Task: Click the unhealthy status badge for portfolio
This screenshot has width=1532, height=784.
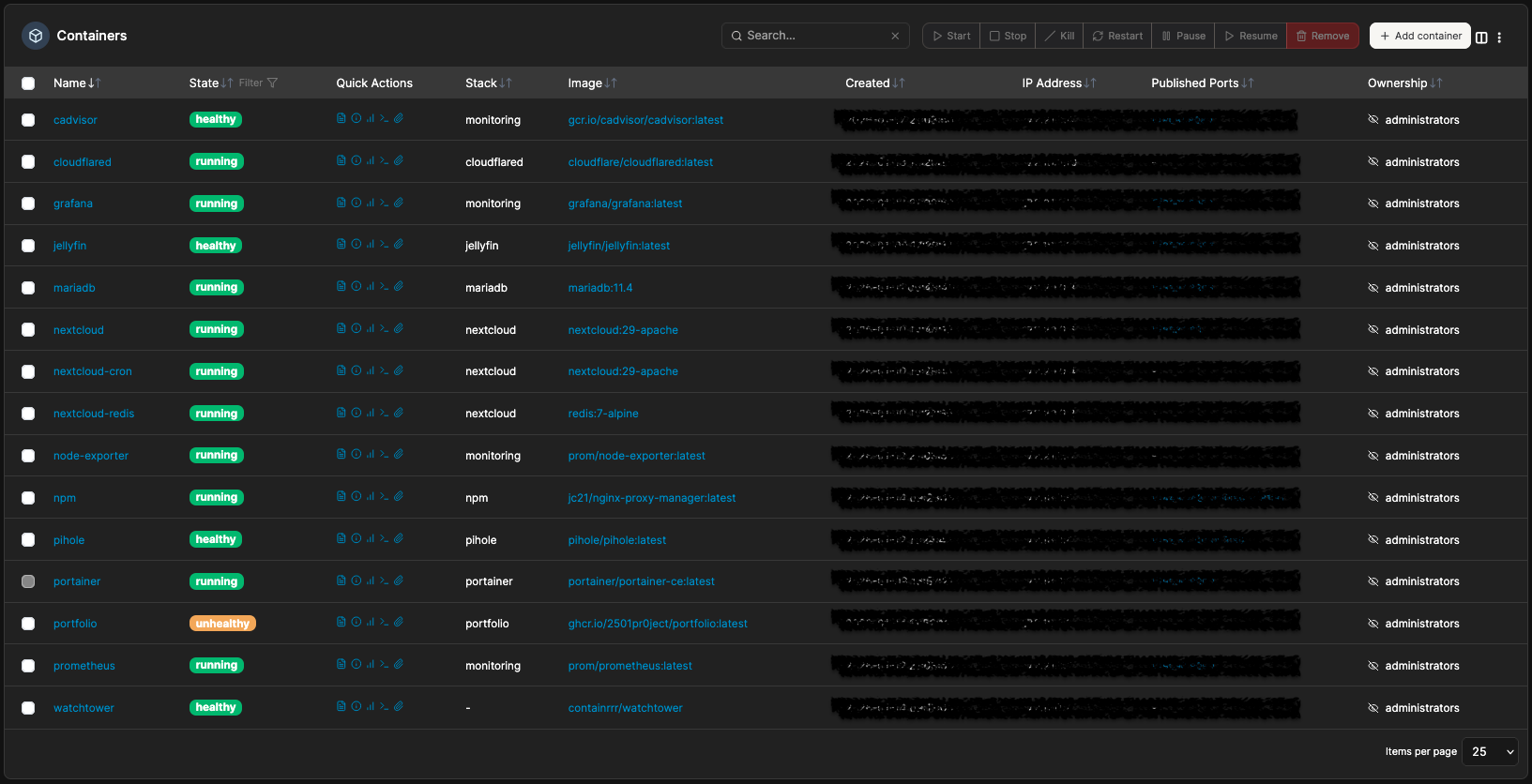Action: point(222,624)
